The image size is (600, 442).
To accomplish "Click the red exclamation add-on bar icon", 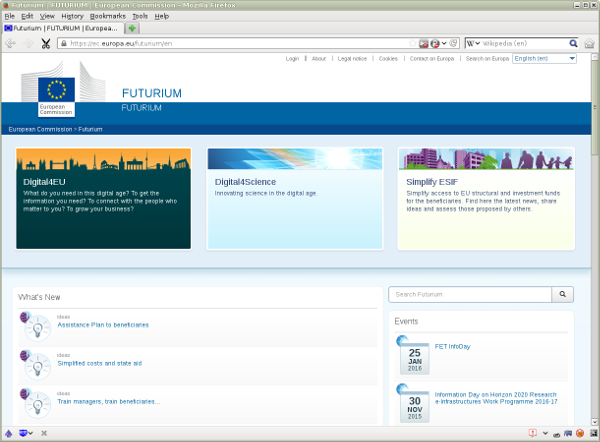I will tap(532, 433).
